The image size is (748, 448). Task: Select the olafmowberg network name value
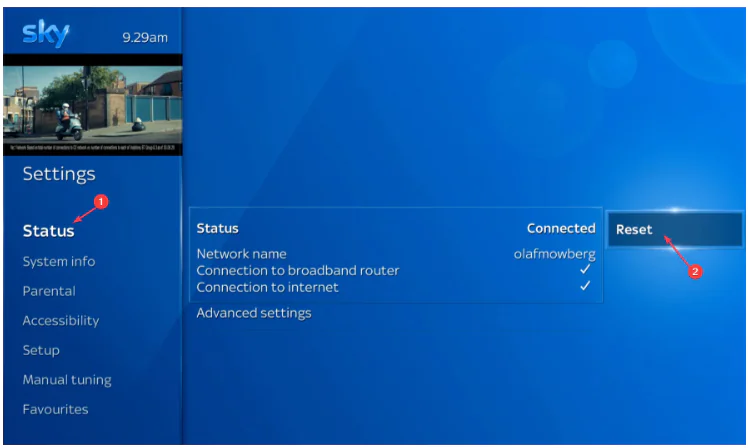pyautogui.click(x=554, y=254)
